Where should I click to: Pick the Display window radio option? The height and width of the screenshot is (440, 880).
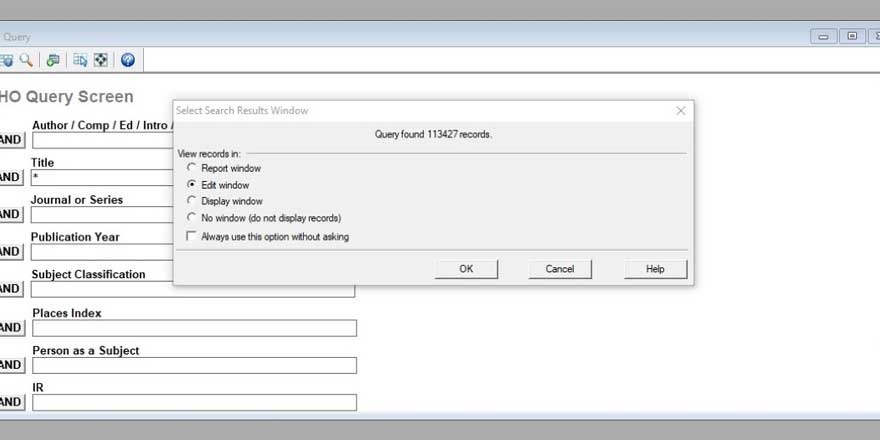(192, 201)
